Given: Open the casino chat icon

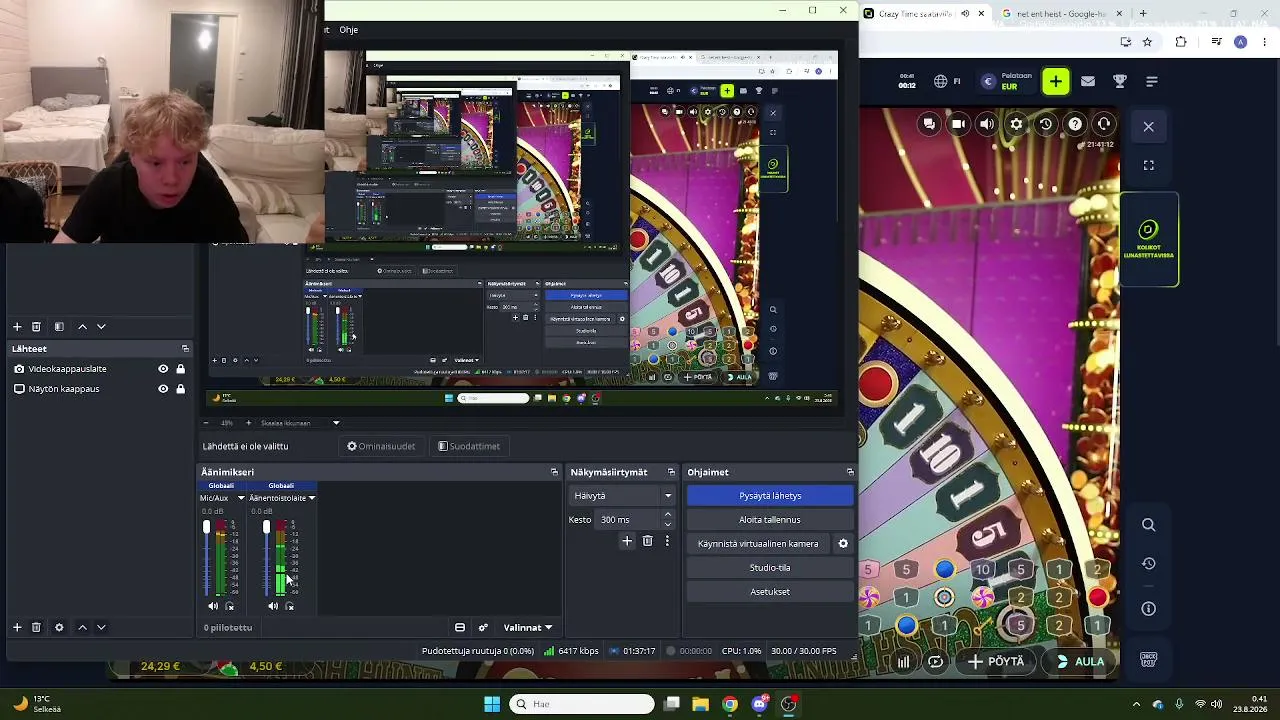Looking at the screenshot, I should click(929, 124).
